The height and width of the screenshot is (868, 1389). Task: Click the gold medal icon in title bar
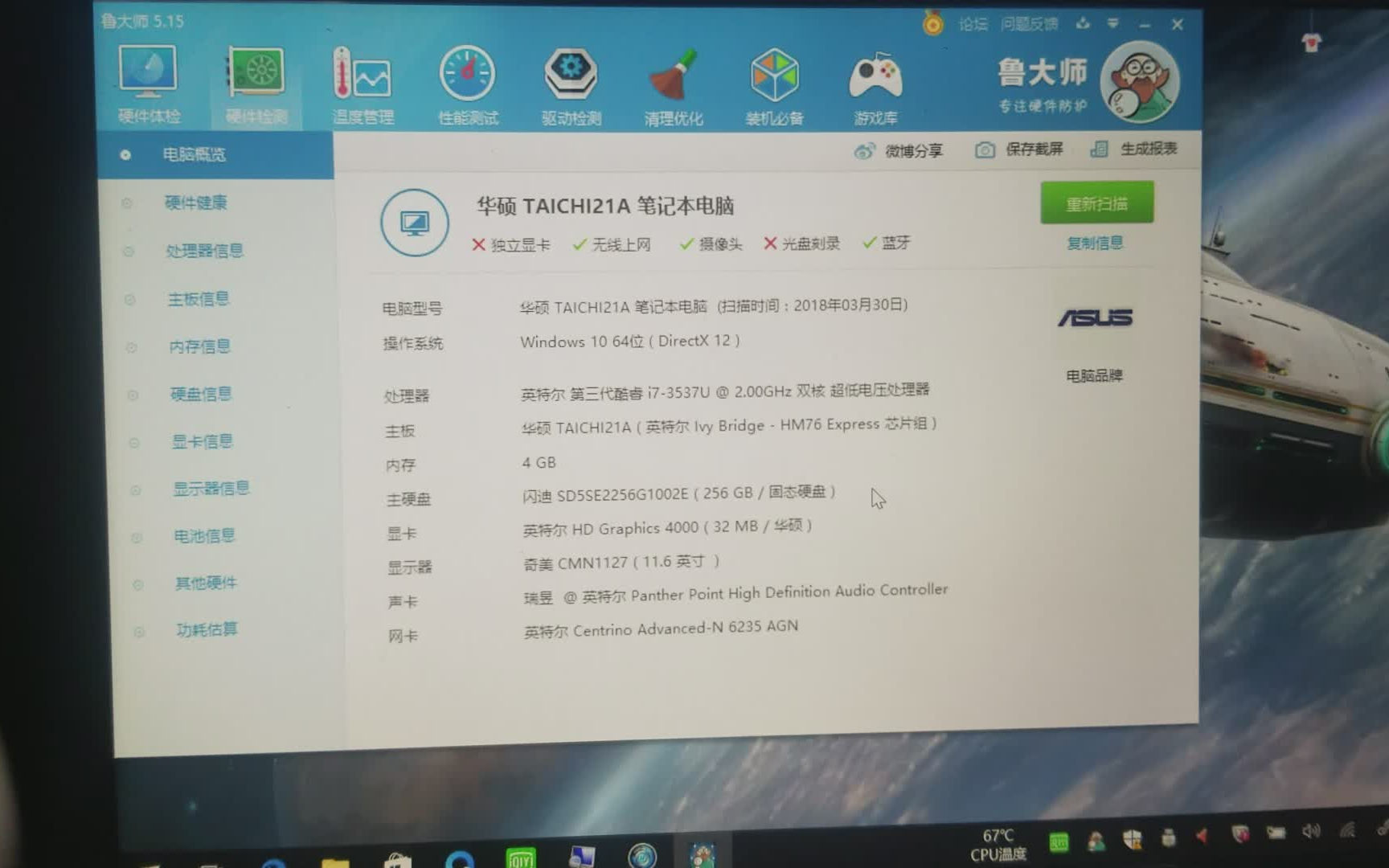[933, 23]
